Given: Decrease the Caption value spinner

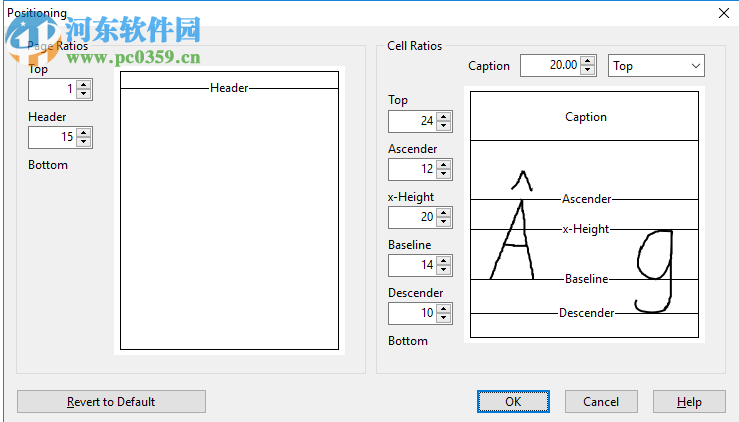Looking at the screenshot, I should [587, 69].
